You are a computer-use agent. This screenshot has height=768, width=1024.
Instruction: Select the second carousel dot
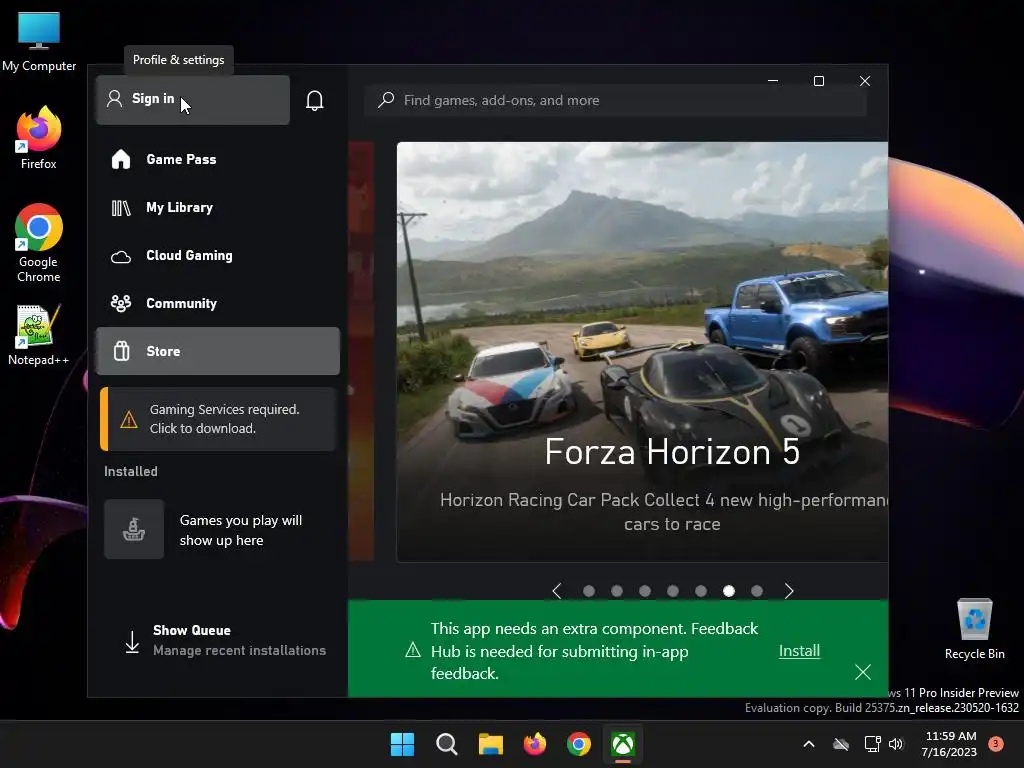[x=616, y=591]
